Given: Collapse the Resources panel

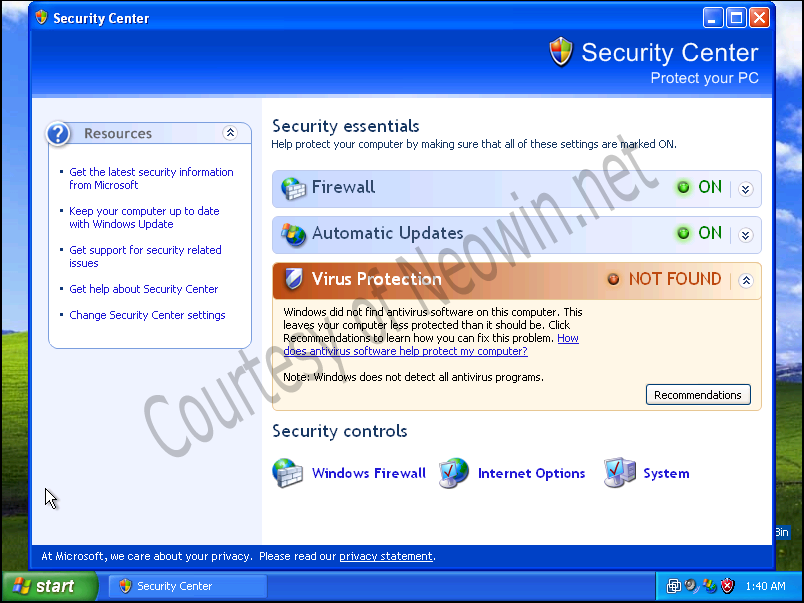Looking at the screenshot, I should (x=230, y=133).
